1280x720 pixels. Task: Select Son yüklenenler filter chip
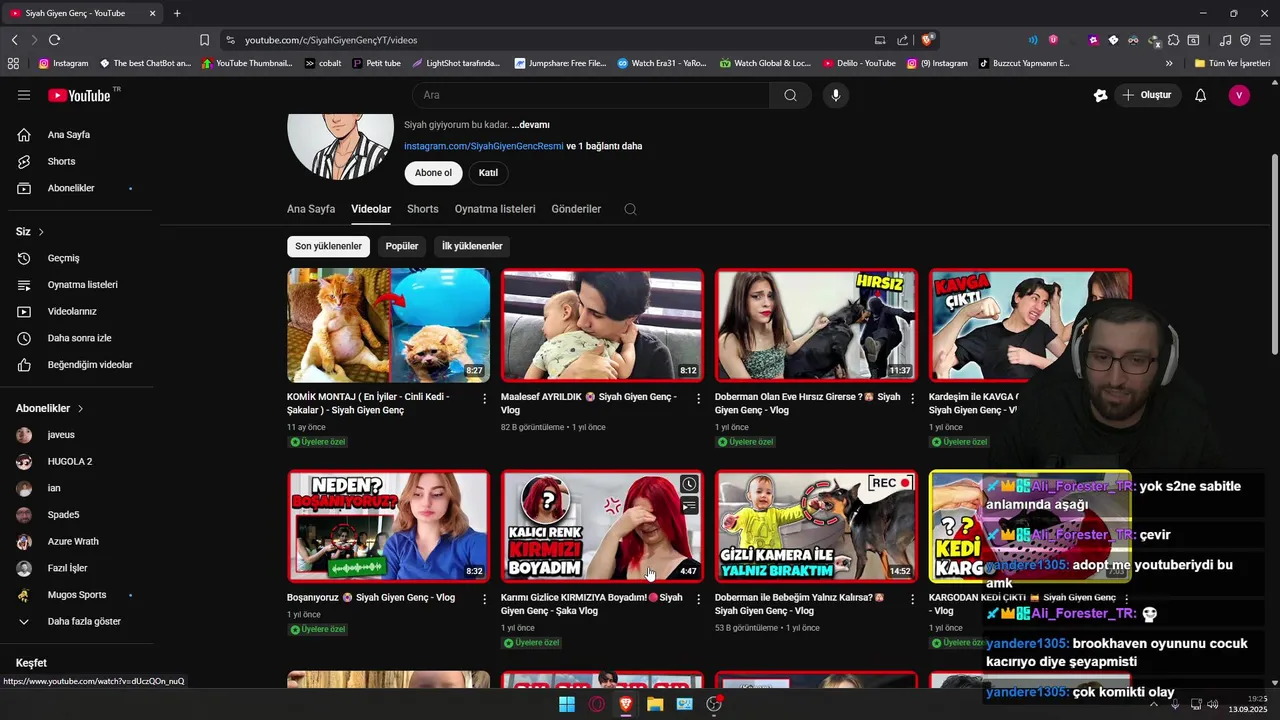[x=328, y=246]
